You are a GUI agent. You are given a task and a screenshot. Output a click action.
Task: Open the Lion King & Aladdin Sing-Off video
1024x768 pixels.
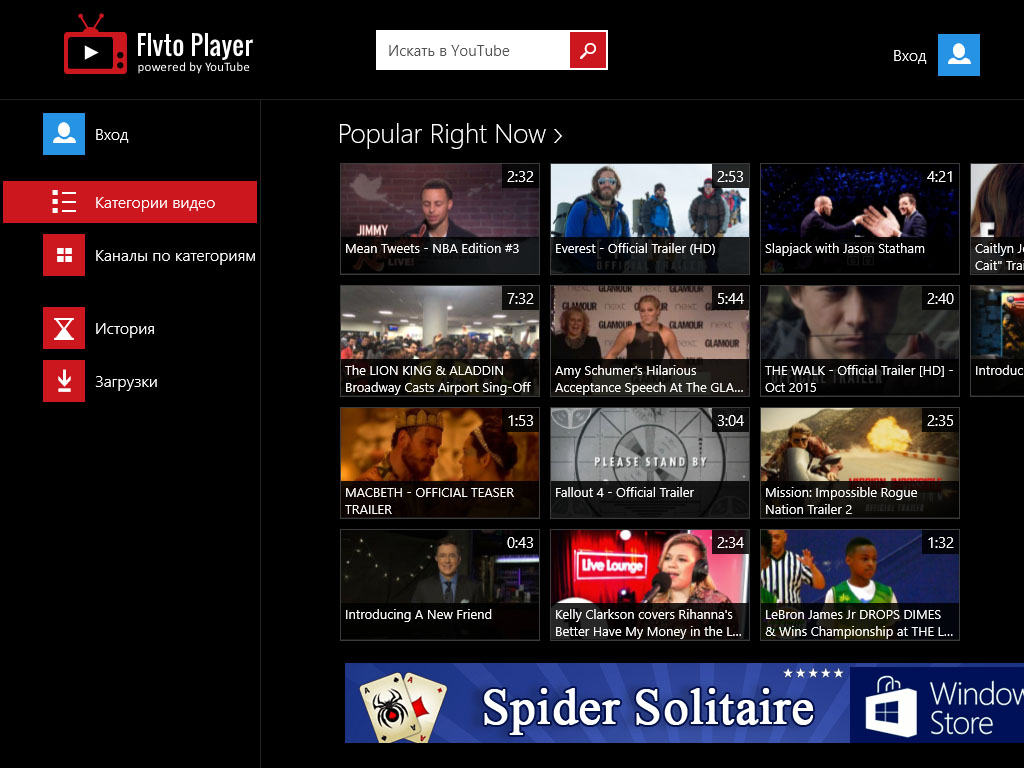440,341
